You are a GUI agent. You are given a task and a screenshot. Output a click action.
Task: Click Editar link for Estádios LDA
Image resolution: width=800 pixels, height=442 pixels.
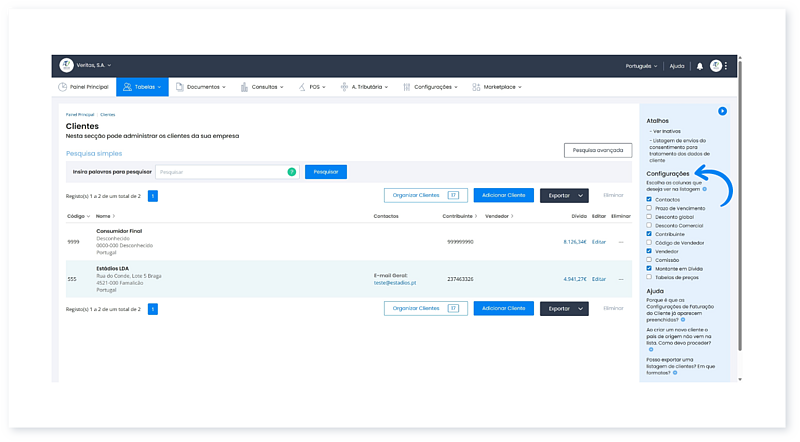pyautogui.click(x=599, y=279)
